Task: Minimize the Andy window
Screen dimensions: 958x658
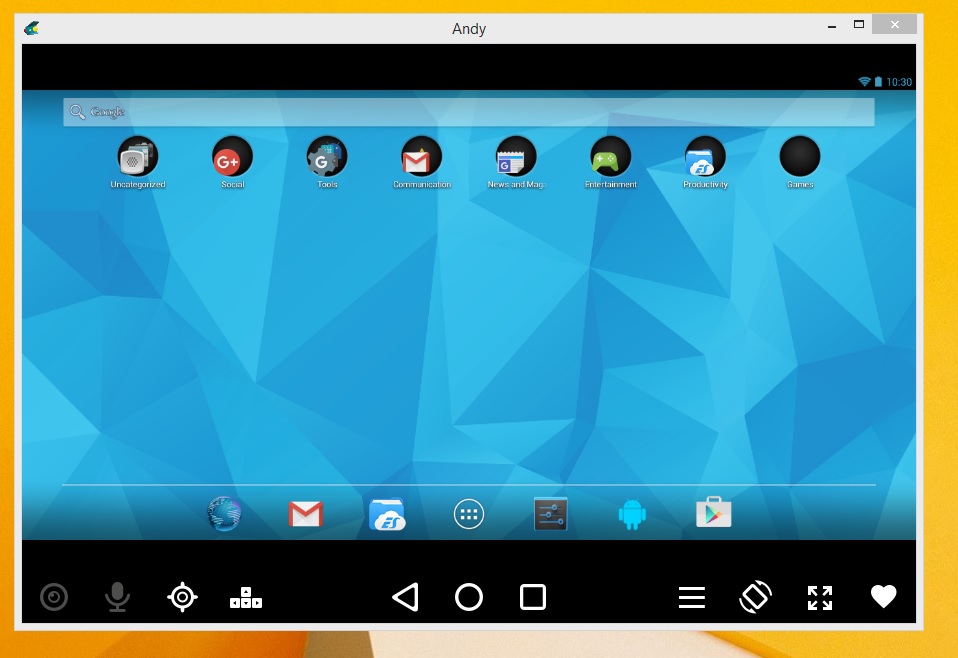Action: click(832, 26)
